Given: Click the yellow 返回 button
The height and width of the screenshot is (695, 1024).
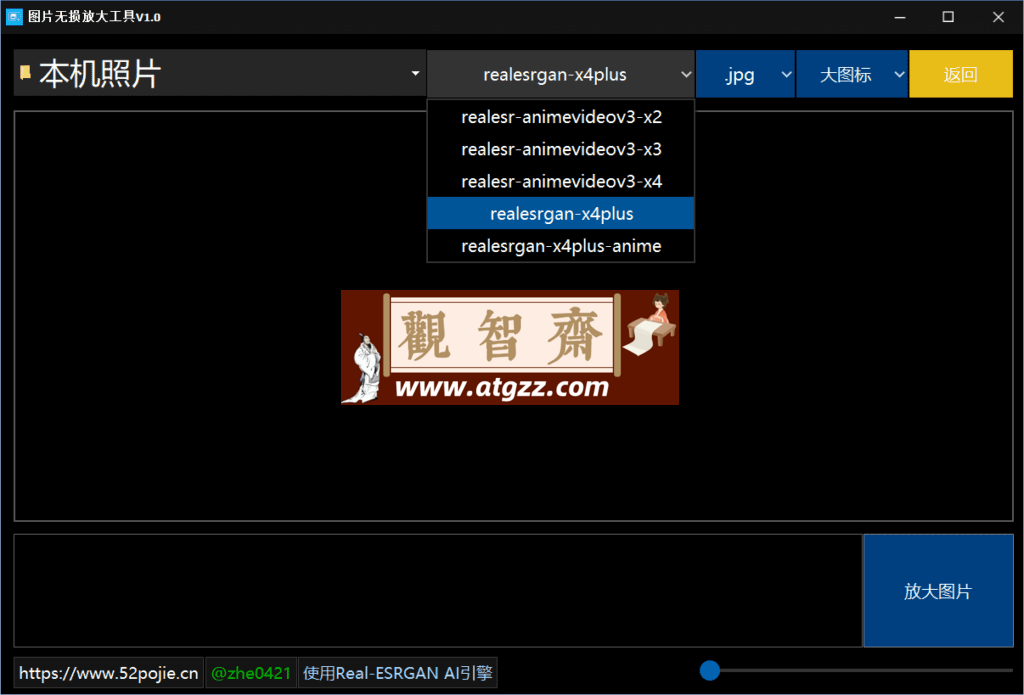Looking at the screenshot, I should pyautogui.click(x=961, y=74).
